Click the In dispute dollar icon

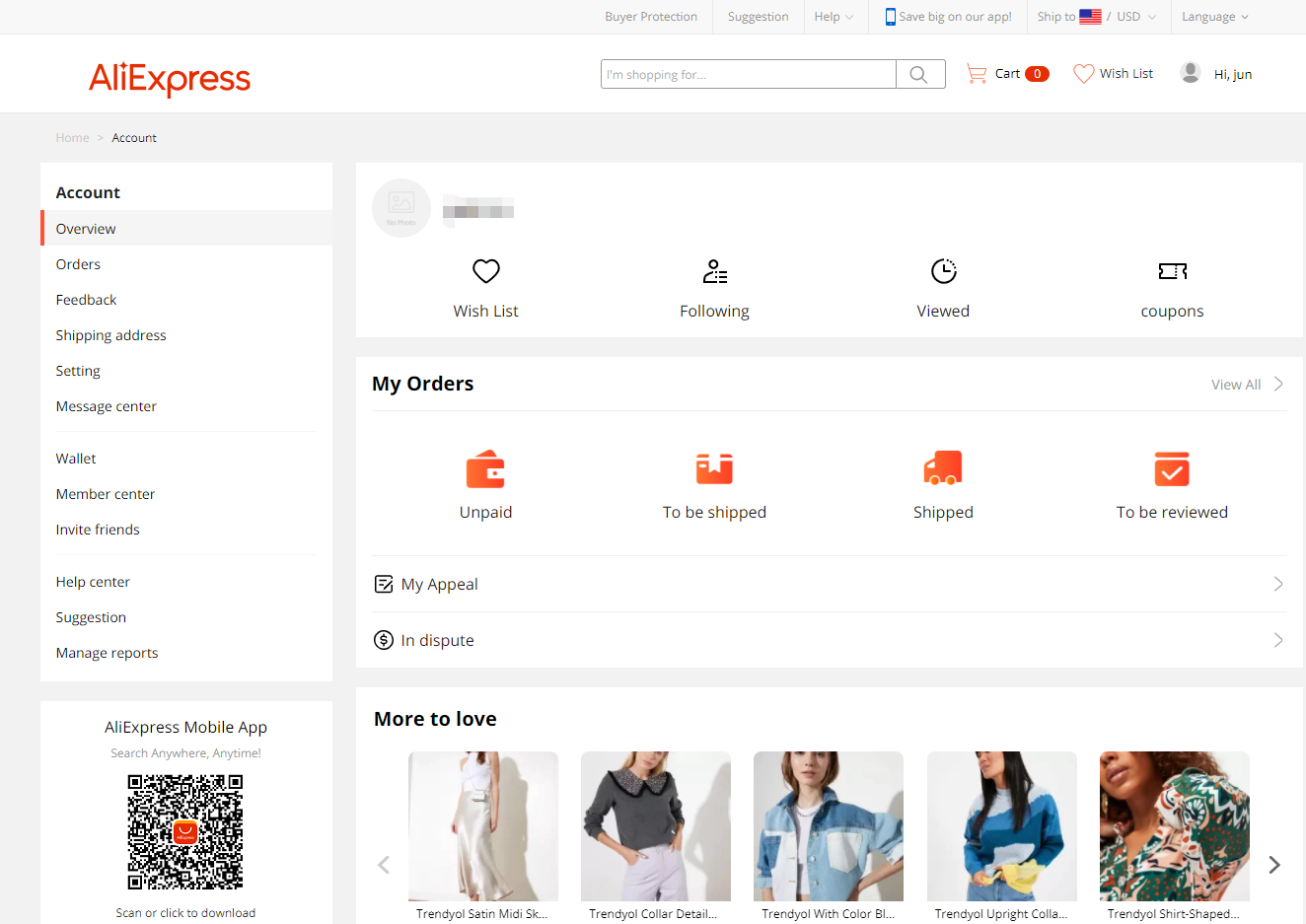click(384, 640)
